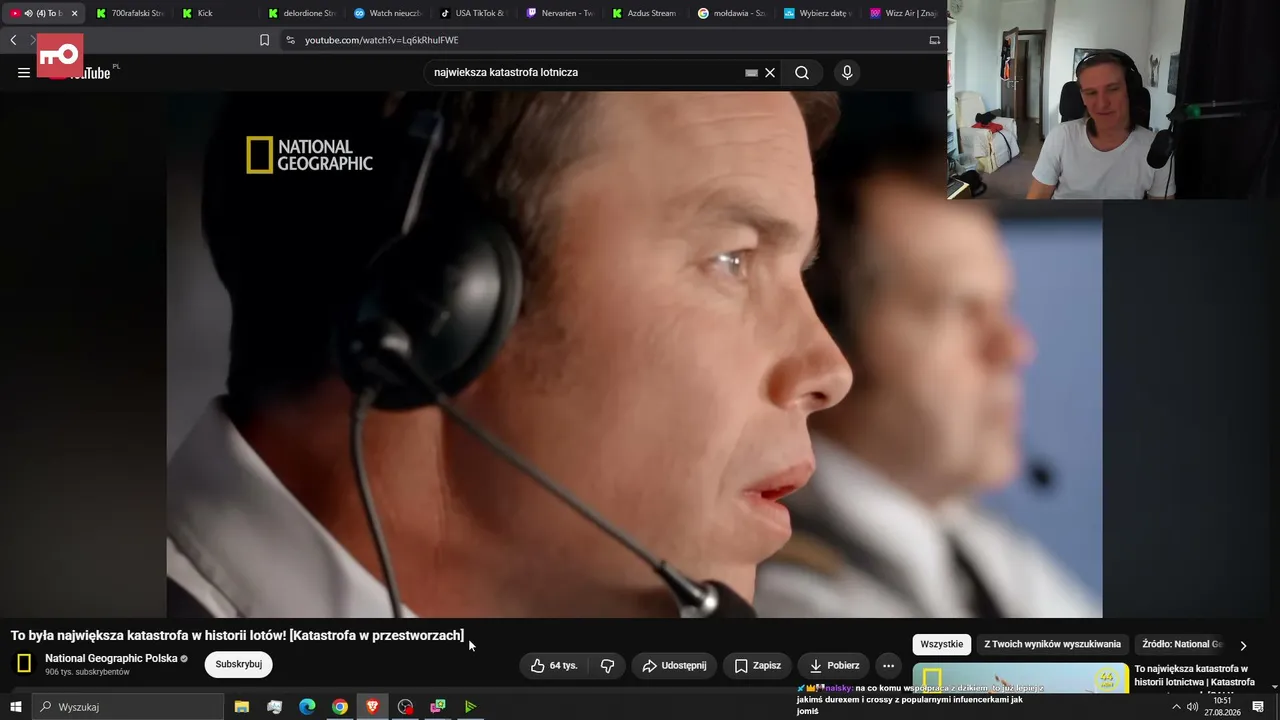
Task: Click the Windows taskbar search box 'Wyszukaj'
Action: 128,707
